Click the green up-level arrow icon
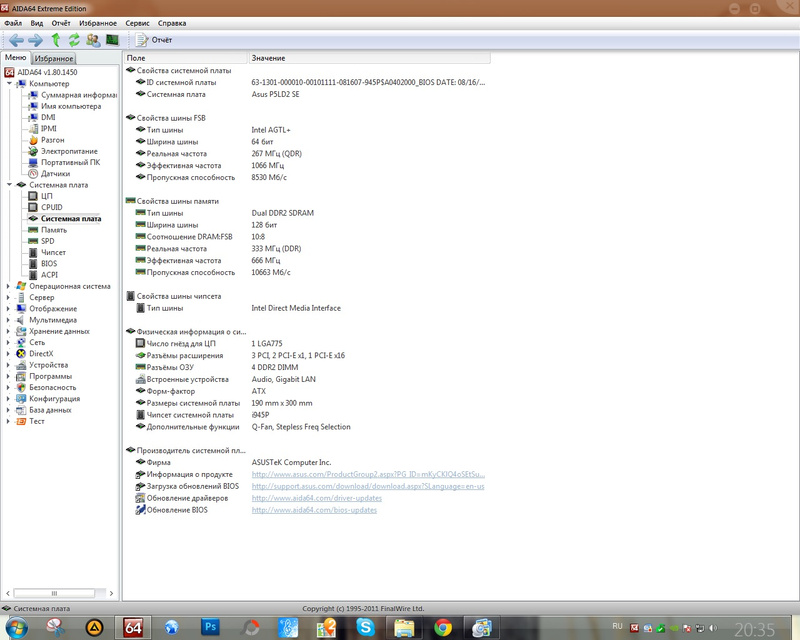 (x=56, y=40)
